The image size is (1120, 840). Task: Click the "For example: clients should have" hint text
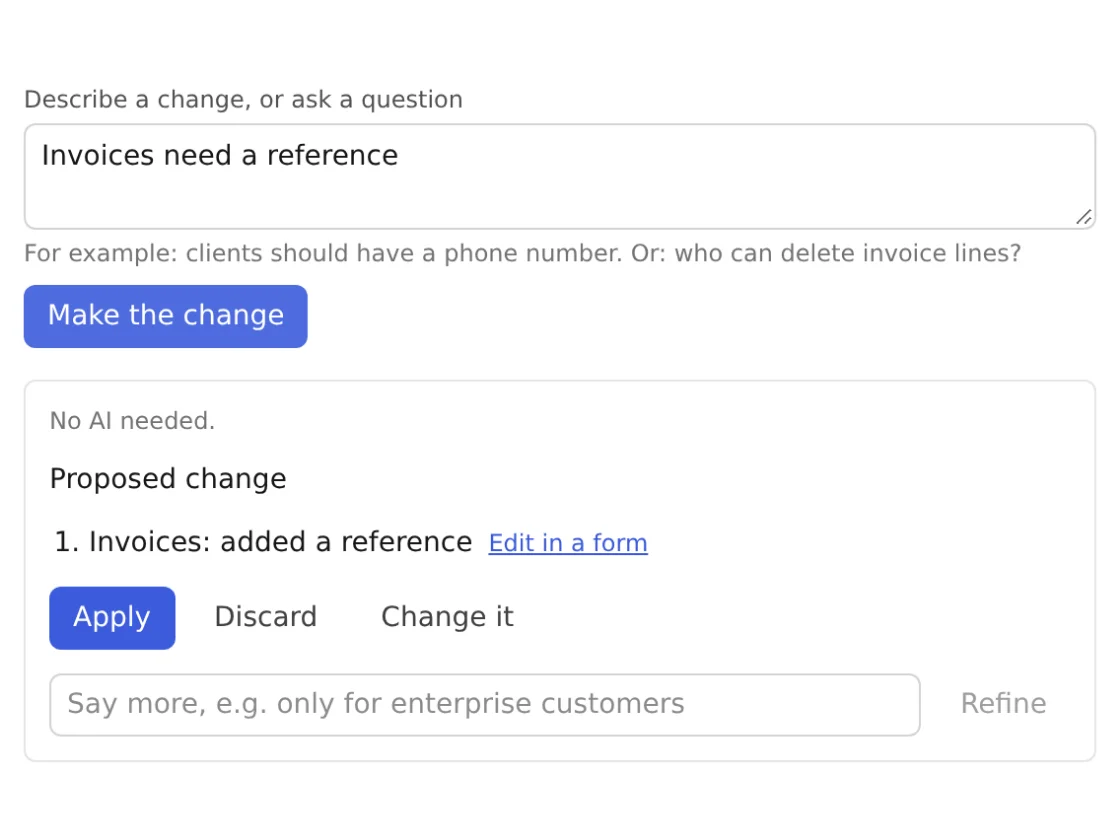[x=523, y=254]
